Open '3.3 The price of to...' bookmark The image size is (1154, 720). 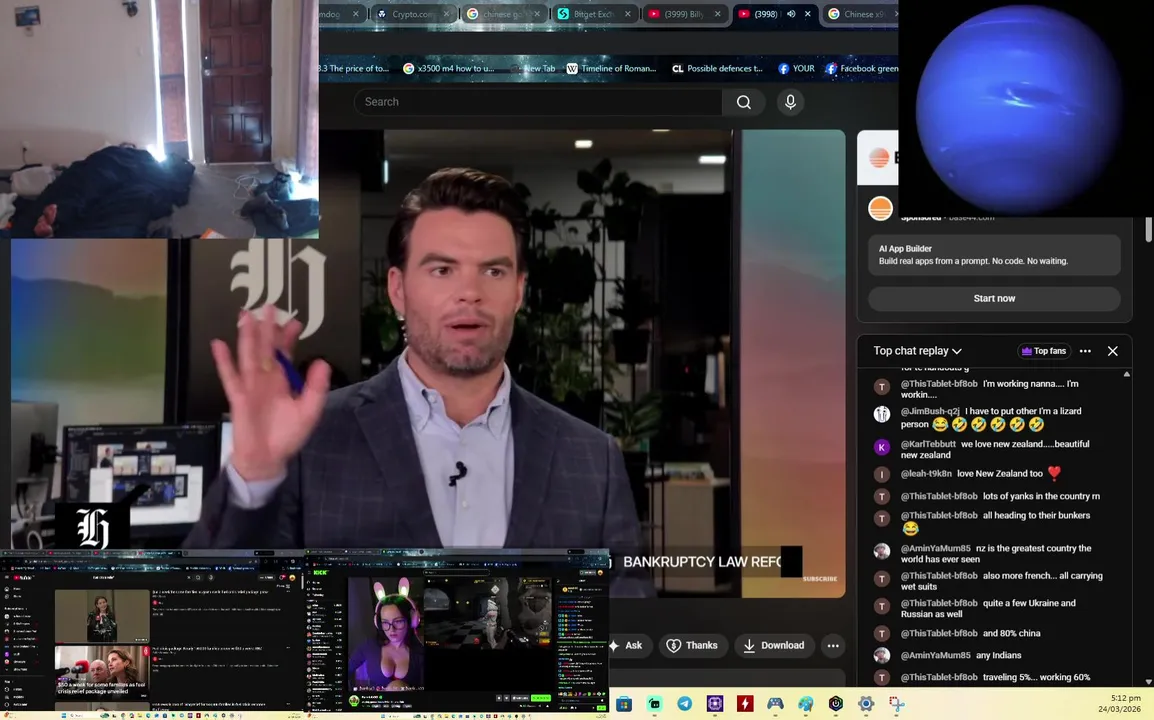pos(354,68)
